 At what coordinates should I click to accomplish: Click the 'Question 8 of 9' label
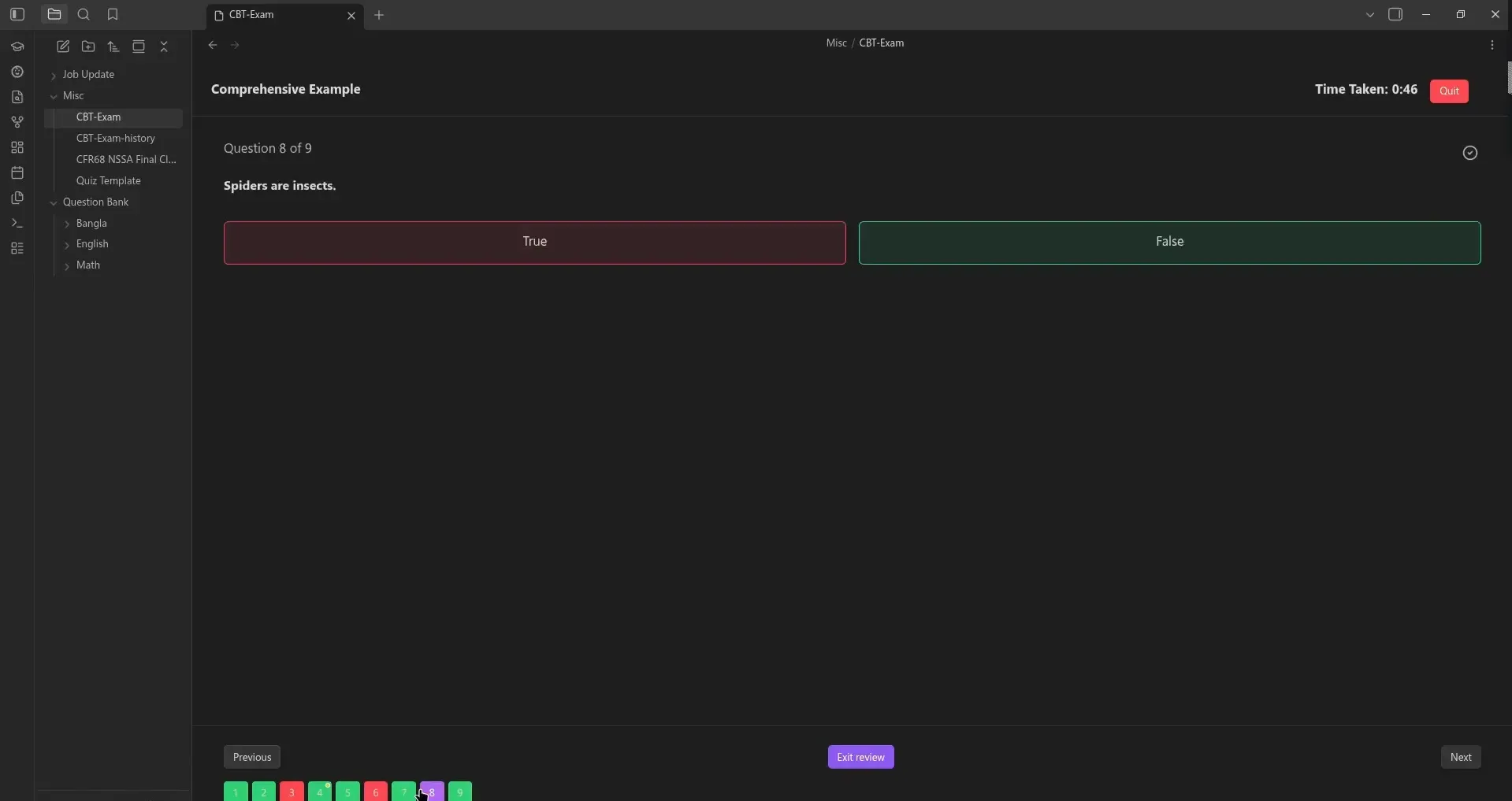click(x=268, y=149)
